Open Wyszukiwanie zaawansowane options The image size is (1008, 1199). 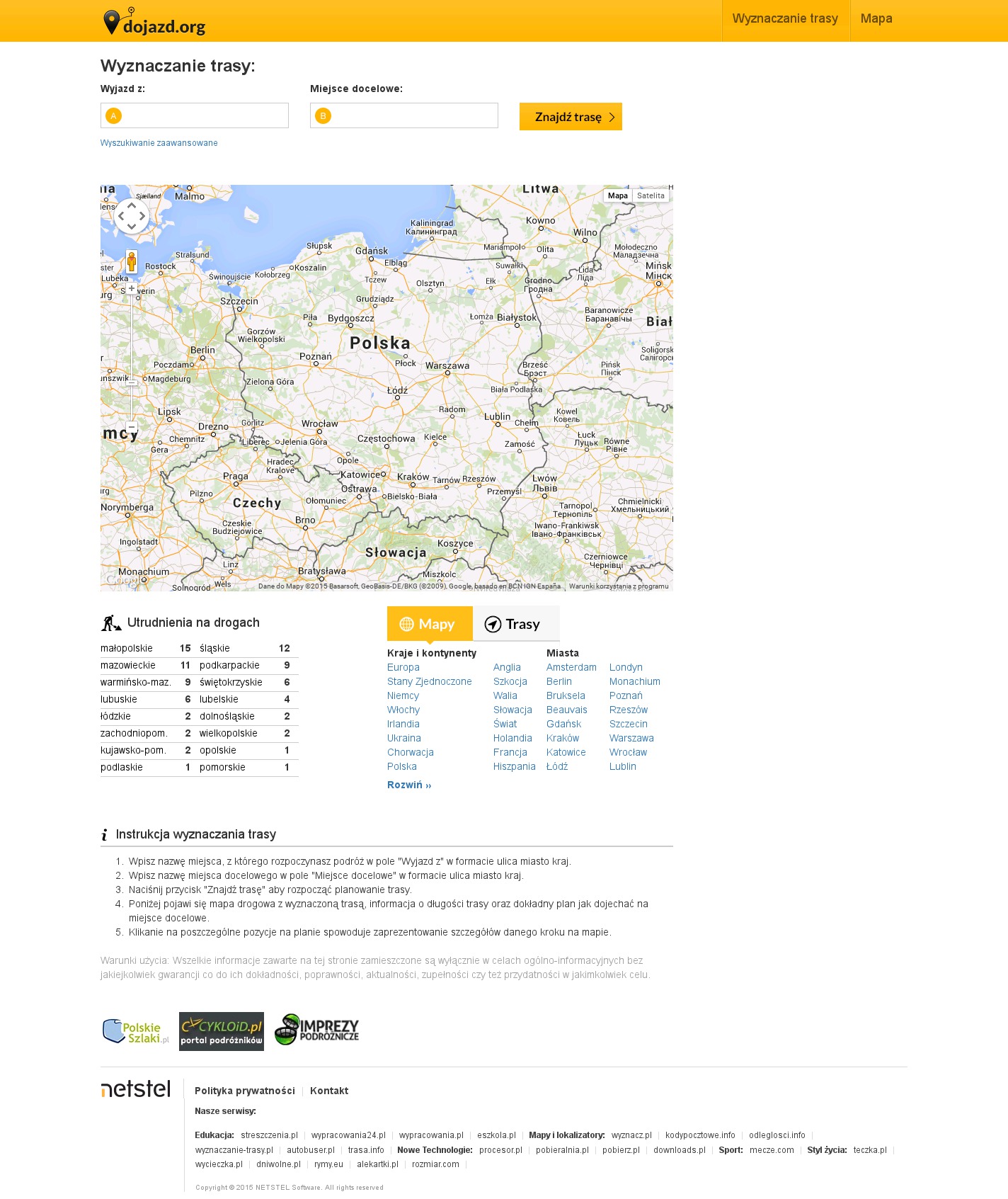point(159,143)
